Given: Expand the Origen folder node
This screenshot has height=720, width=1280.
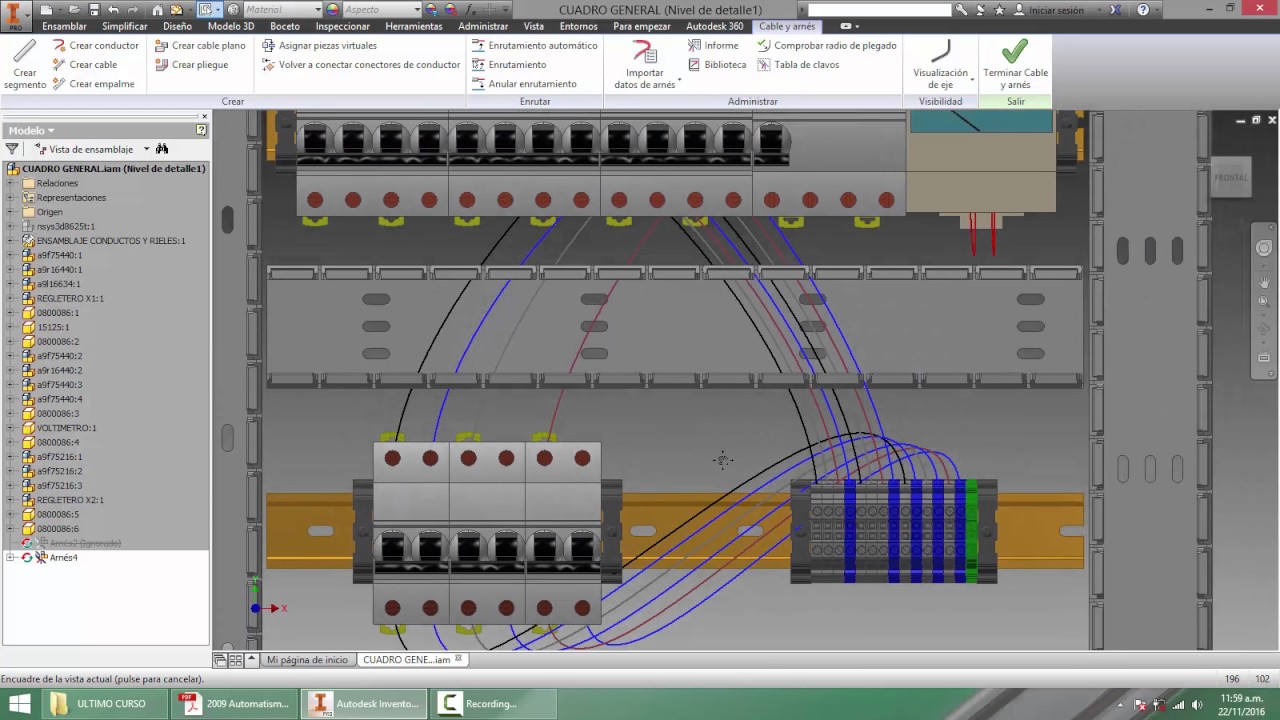Looking at the screenshot, I should pyautogui.click(x=10, y=212).
